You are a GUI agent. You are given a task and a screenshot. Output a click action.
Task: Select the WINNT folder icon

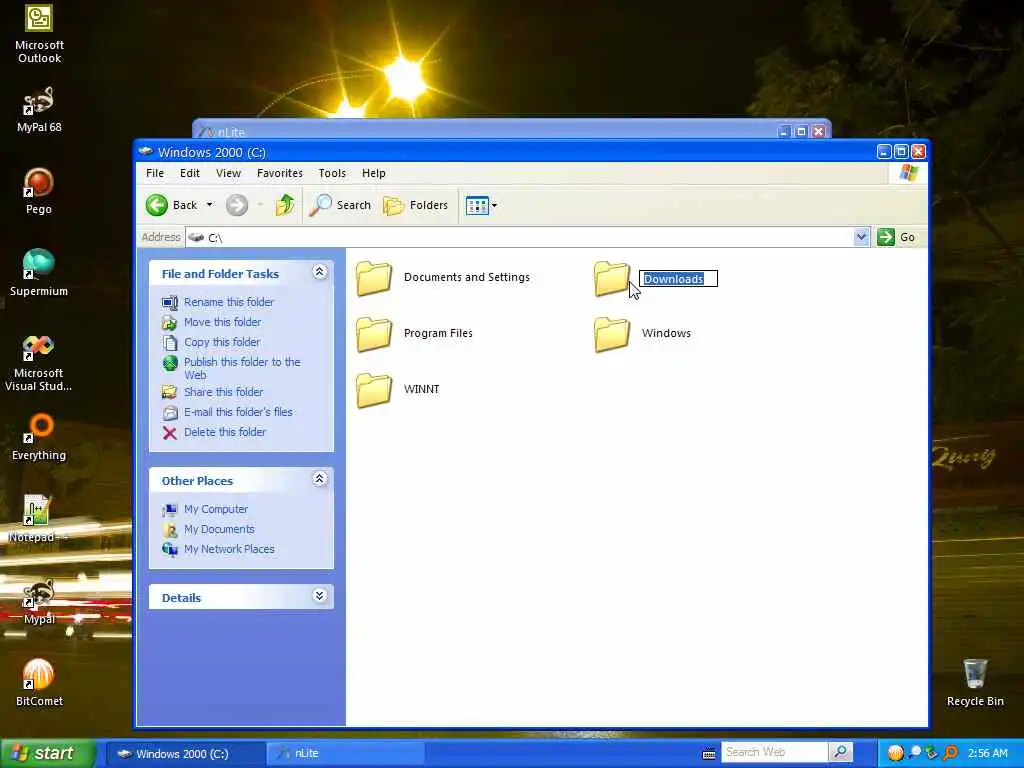point(374,391)
